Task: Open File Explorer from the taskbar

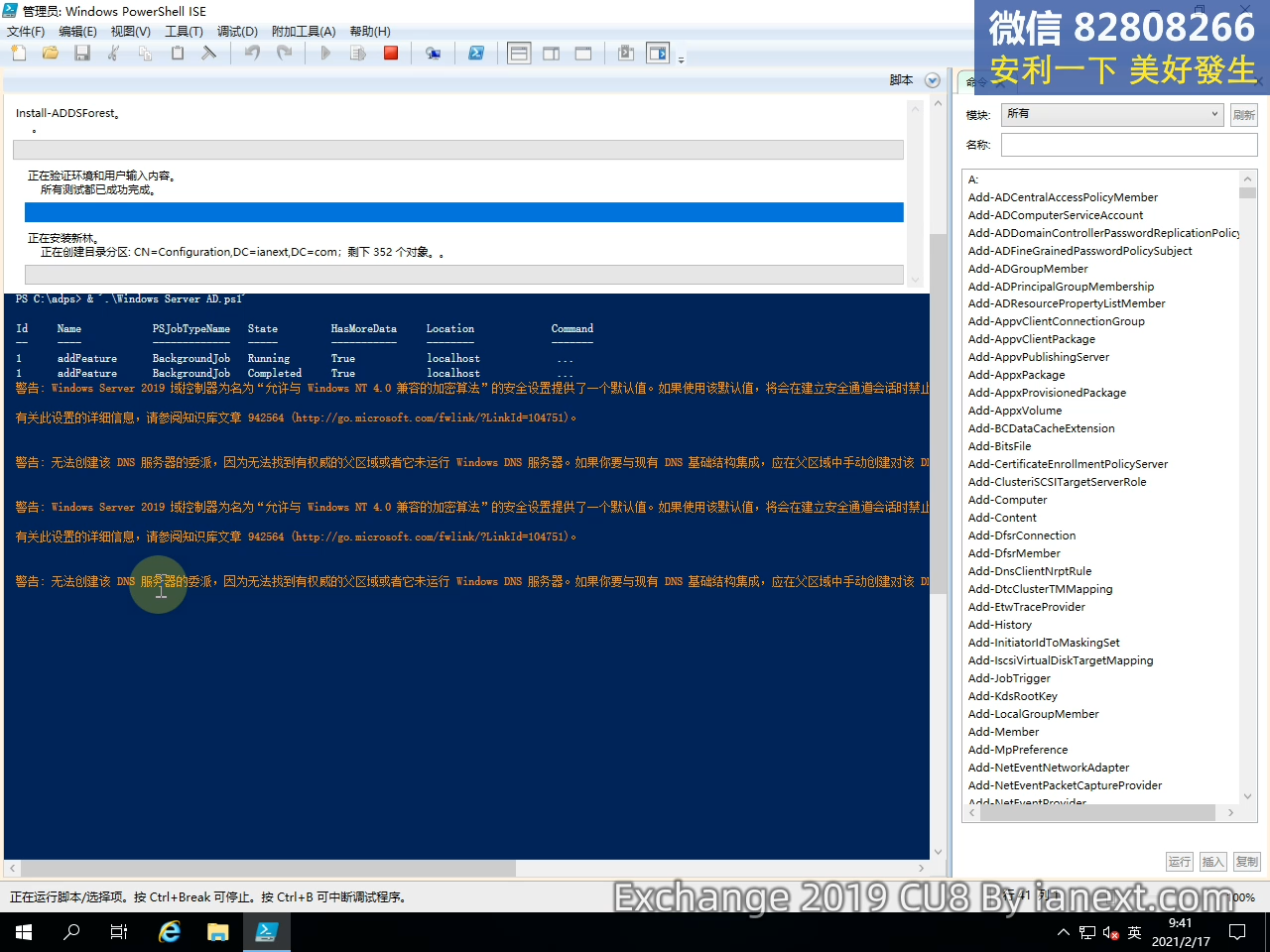Action: [218, 932]
